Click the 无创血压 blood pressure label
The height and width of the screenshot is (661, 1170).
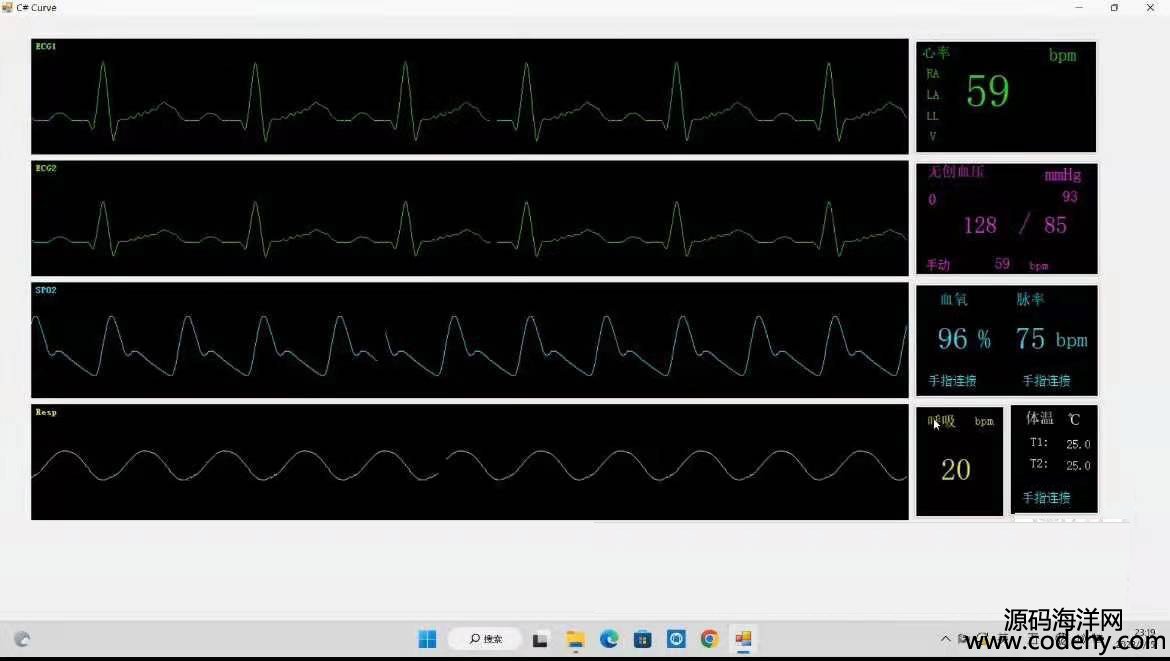(956, 172)
